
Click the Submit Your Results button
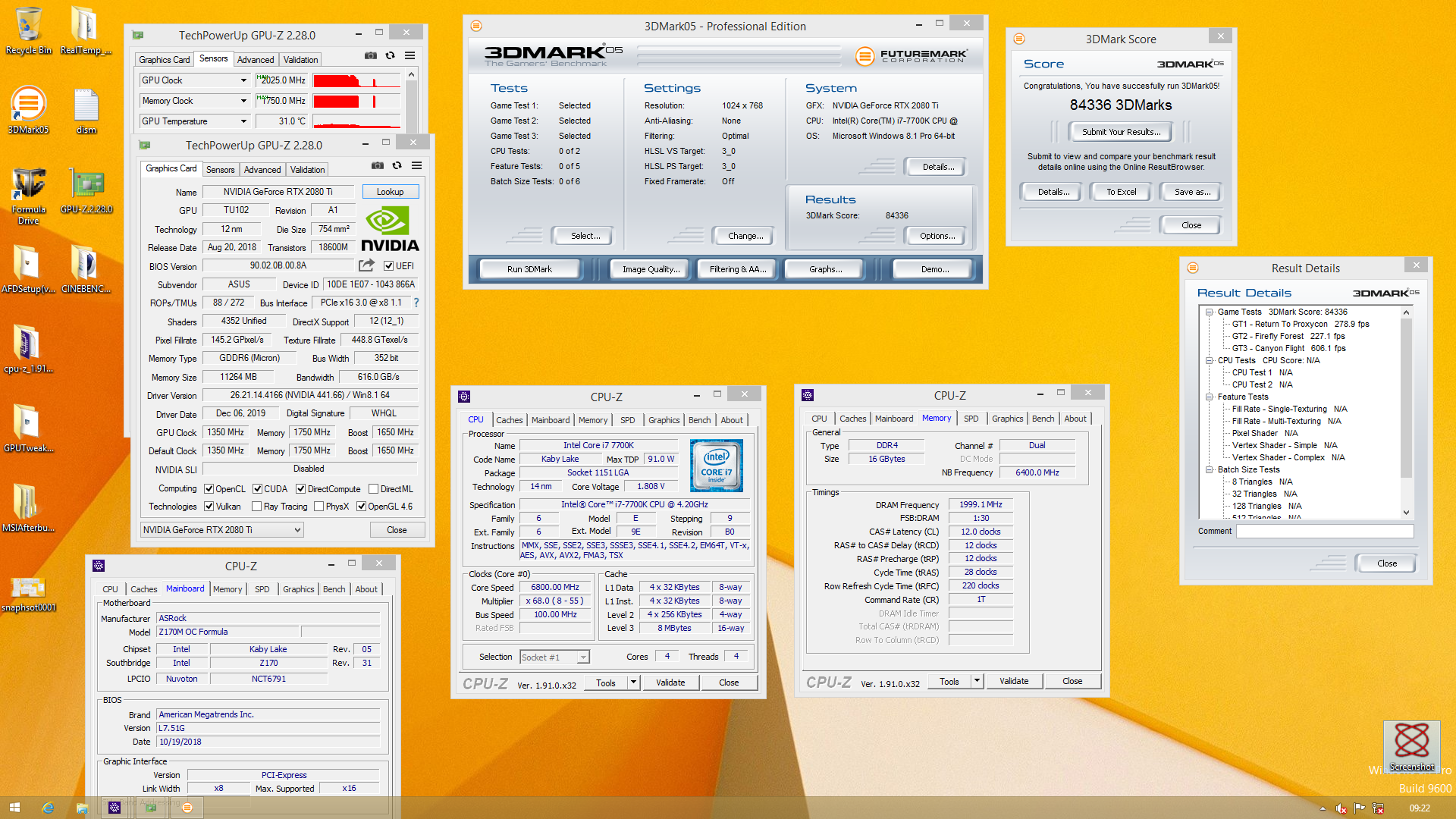tap(1121, 132)
